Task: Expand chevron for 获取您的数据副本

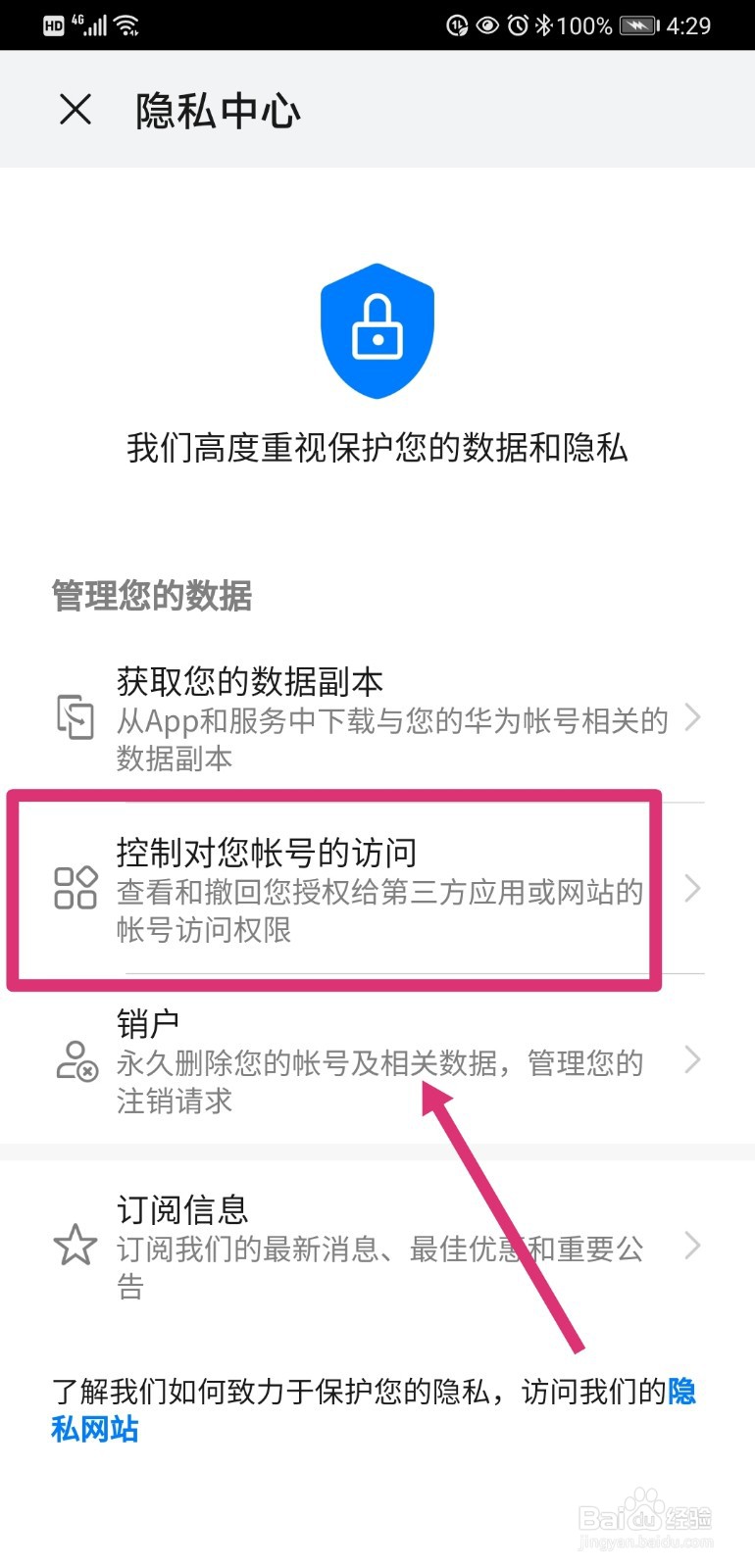Action: tap(692, 716)
